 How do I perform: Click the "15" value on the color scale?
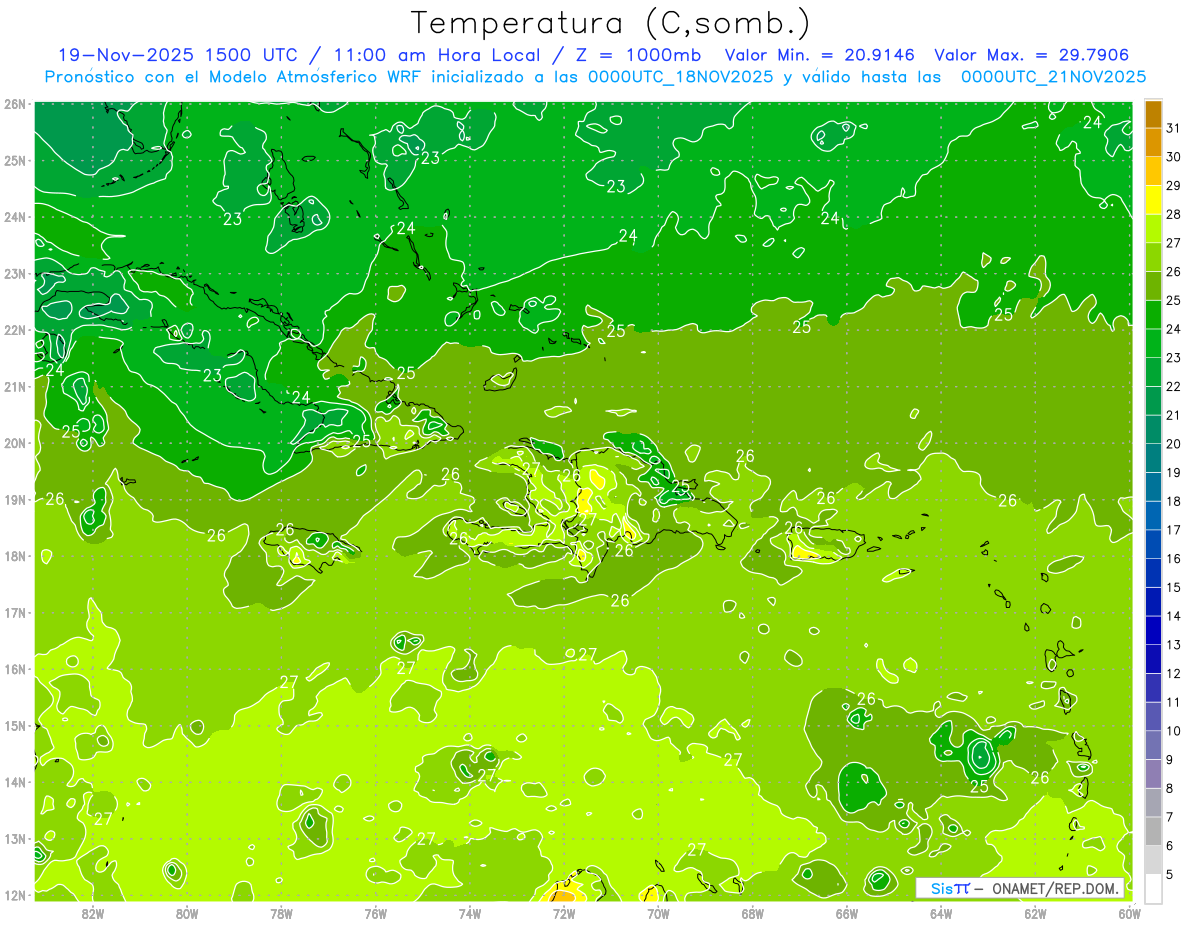pyautogui.click(x=1173, y=587)
